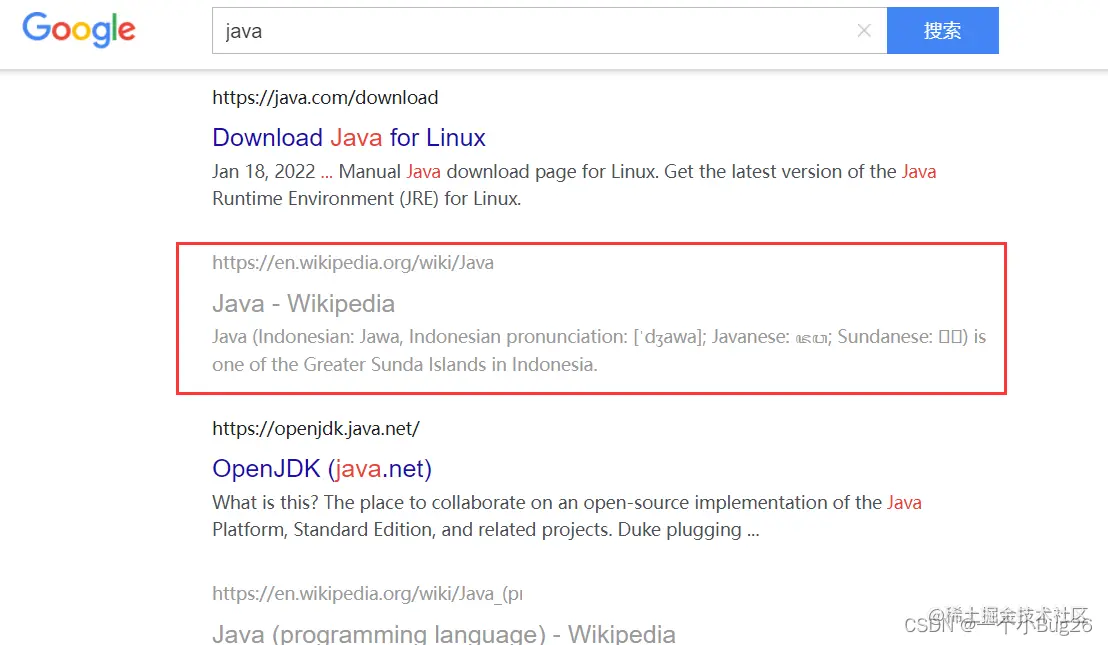
Task: Open the Download Java for Linux result
Action: (x=349, y=138)
